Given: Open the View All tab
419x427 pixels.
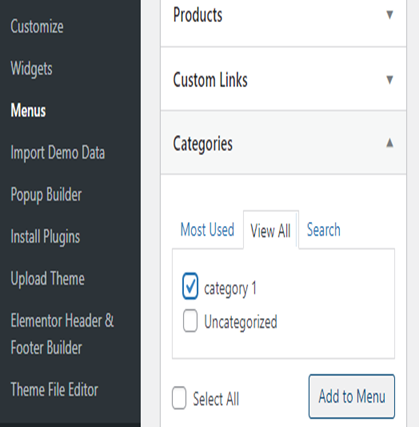Looking at the screenshot, I should pyautogui.click(x=270, y=230).
